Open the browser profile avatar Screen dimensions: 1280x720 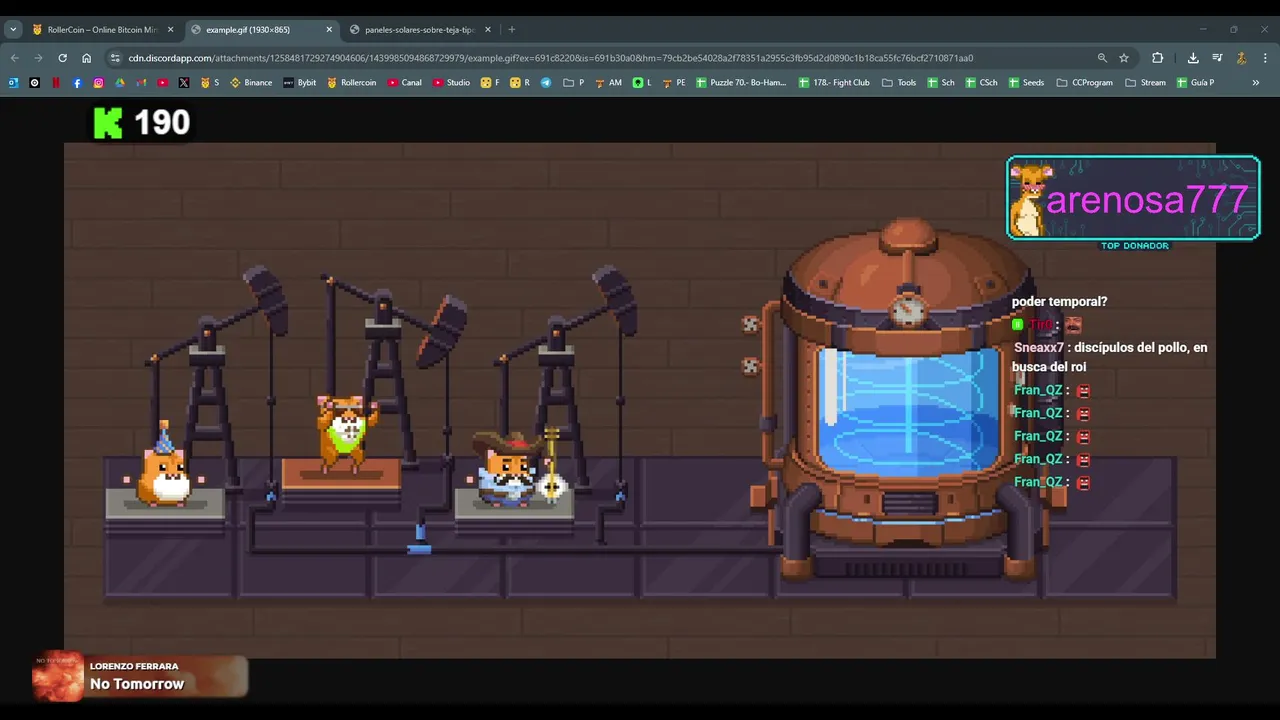[x=1241, y=58]
